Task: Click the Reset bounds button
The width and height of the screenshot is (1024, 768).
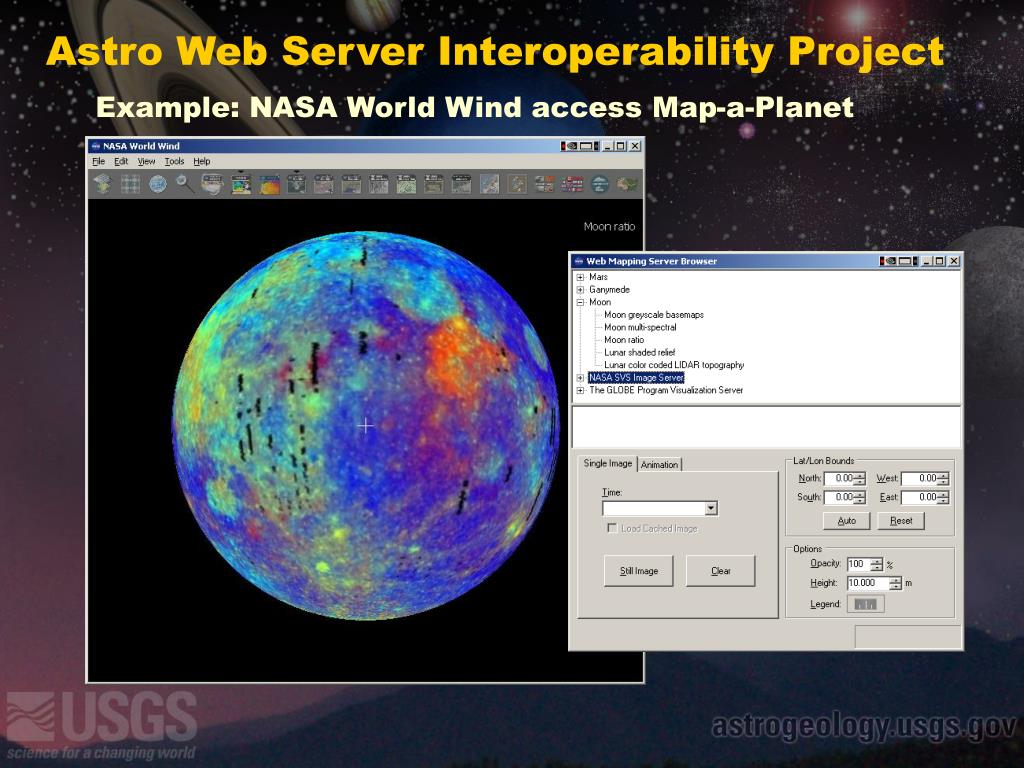Action: (x=901, y=520)
